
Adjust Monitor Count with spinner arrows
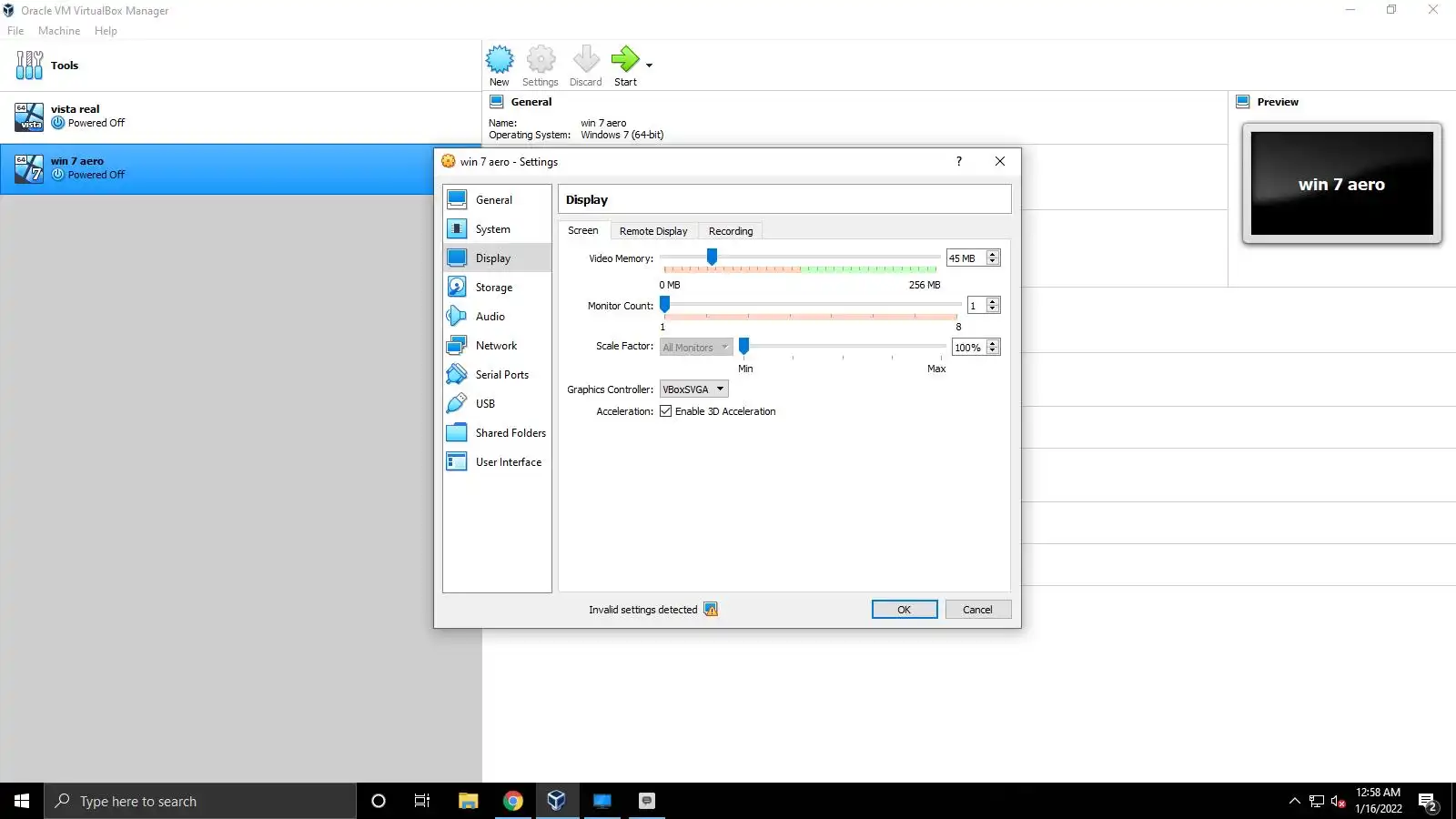[993, 306]
